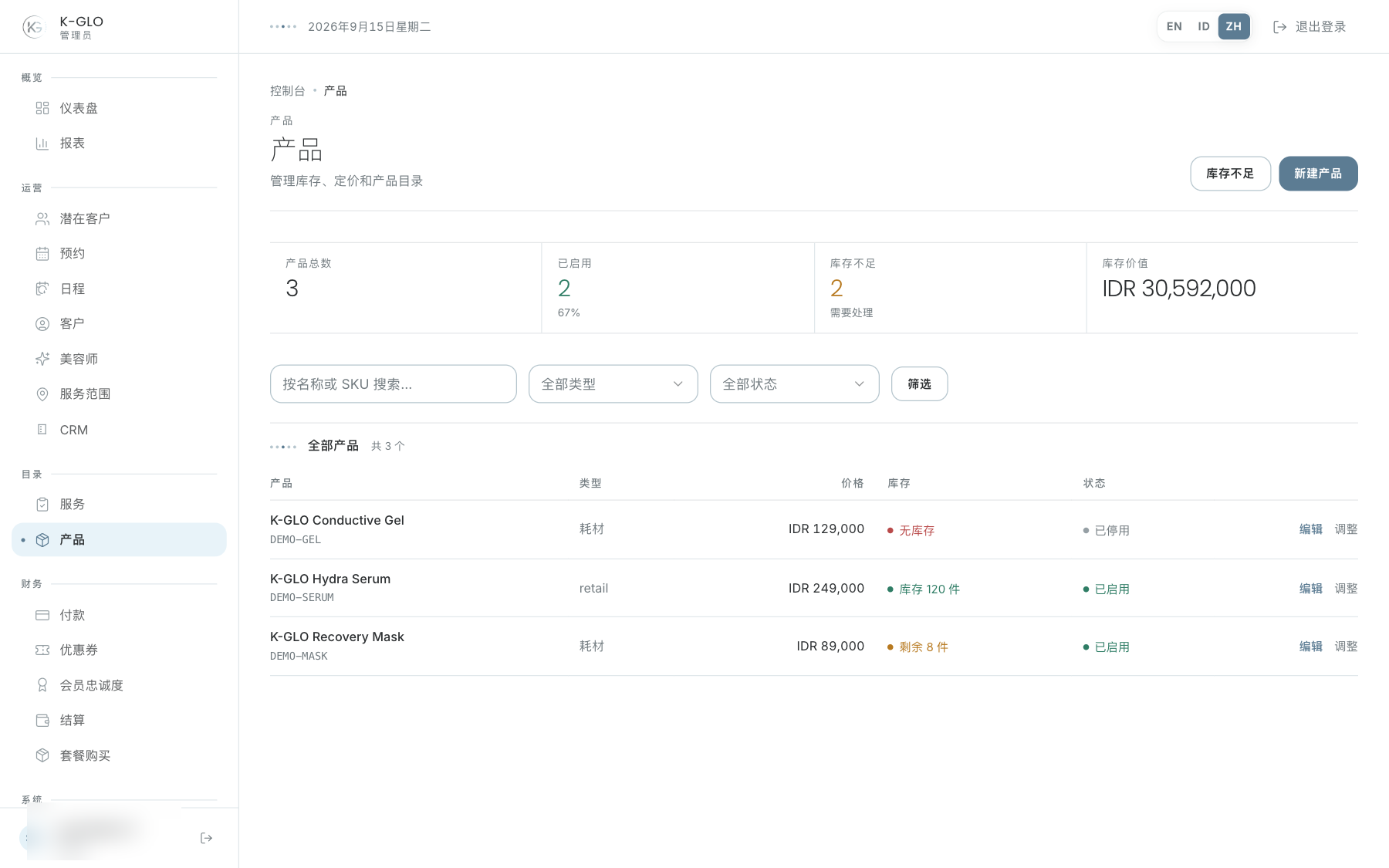
Task: Click the 优惠券 ticket icon
Action: coord(42,650)
